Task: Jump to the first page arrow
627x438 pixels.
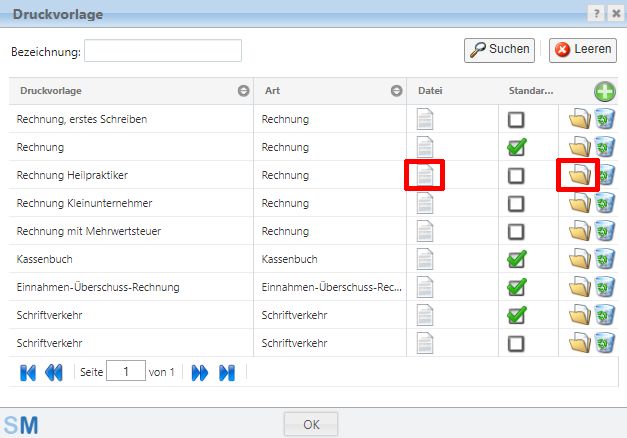Action: point(28,372)
